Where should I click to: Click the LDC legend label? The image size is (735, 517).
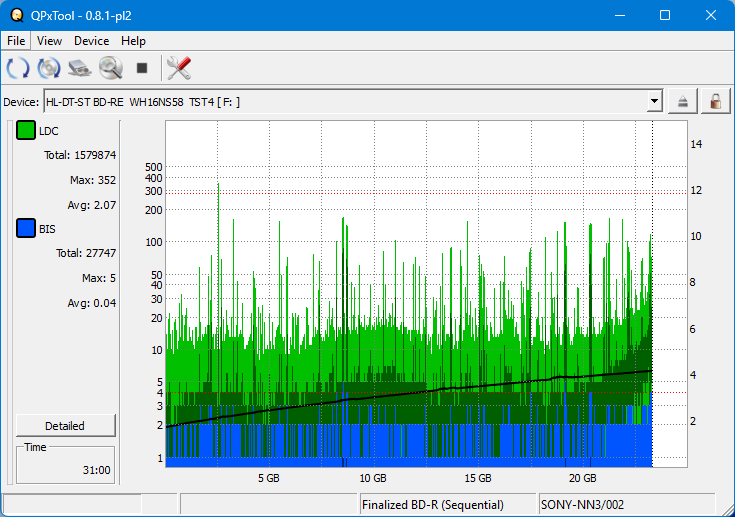(x=49, y=131)
